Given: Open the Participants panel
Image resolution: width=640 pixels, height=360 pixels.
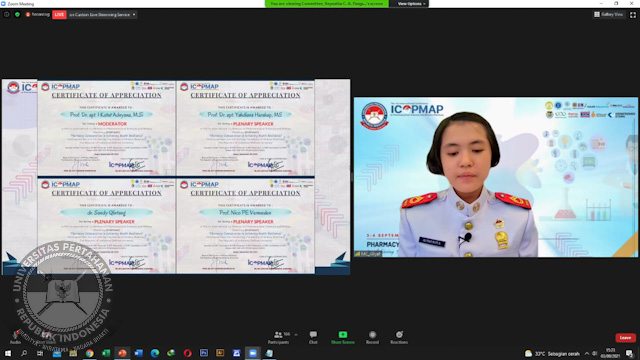Looking at the screenshot, I should tap(279, 338).
